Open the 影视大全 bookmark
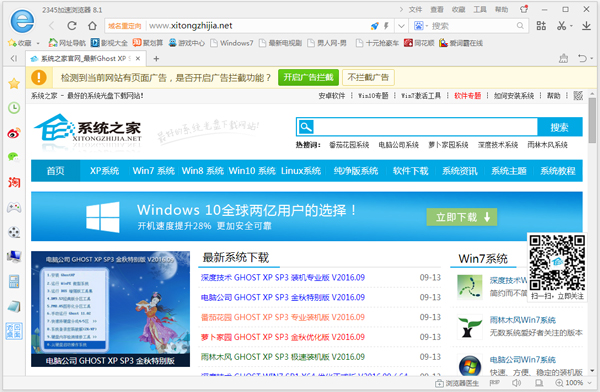The image size is (600, 392). coord(109,43)
